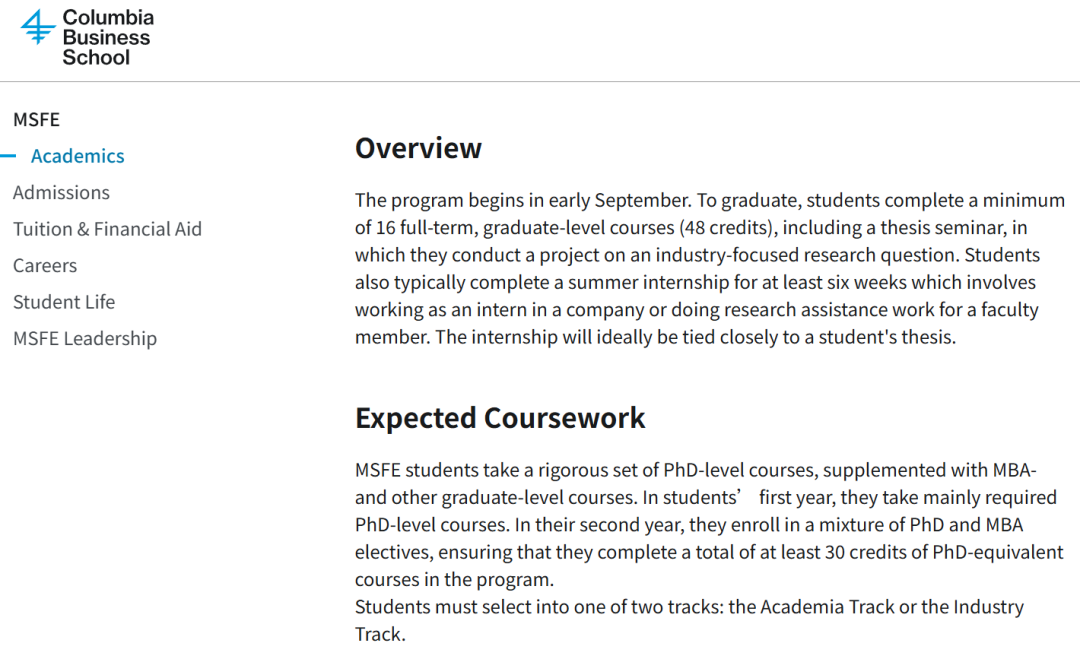Click the blue dash marker beside Academics

pos(8,156)
